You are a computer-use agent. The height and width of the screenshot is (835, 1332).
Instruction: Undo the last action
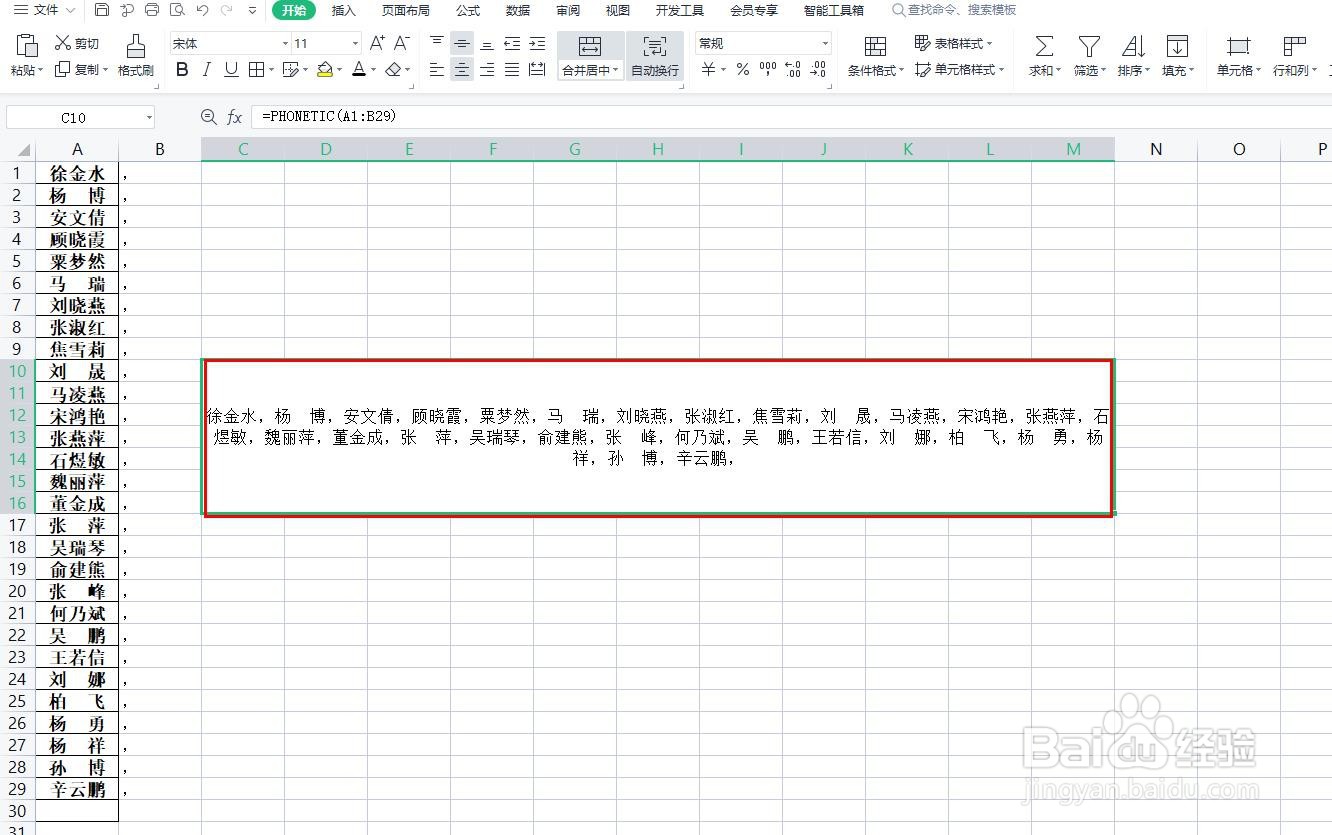[x=202, y=10]
